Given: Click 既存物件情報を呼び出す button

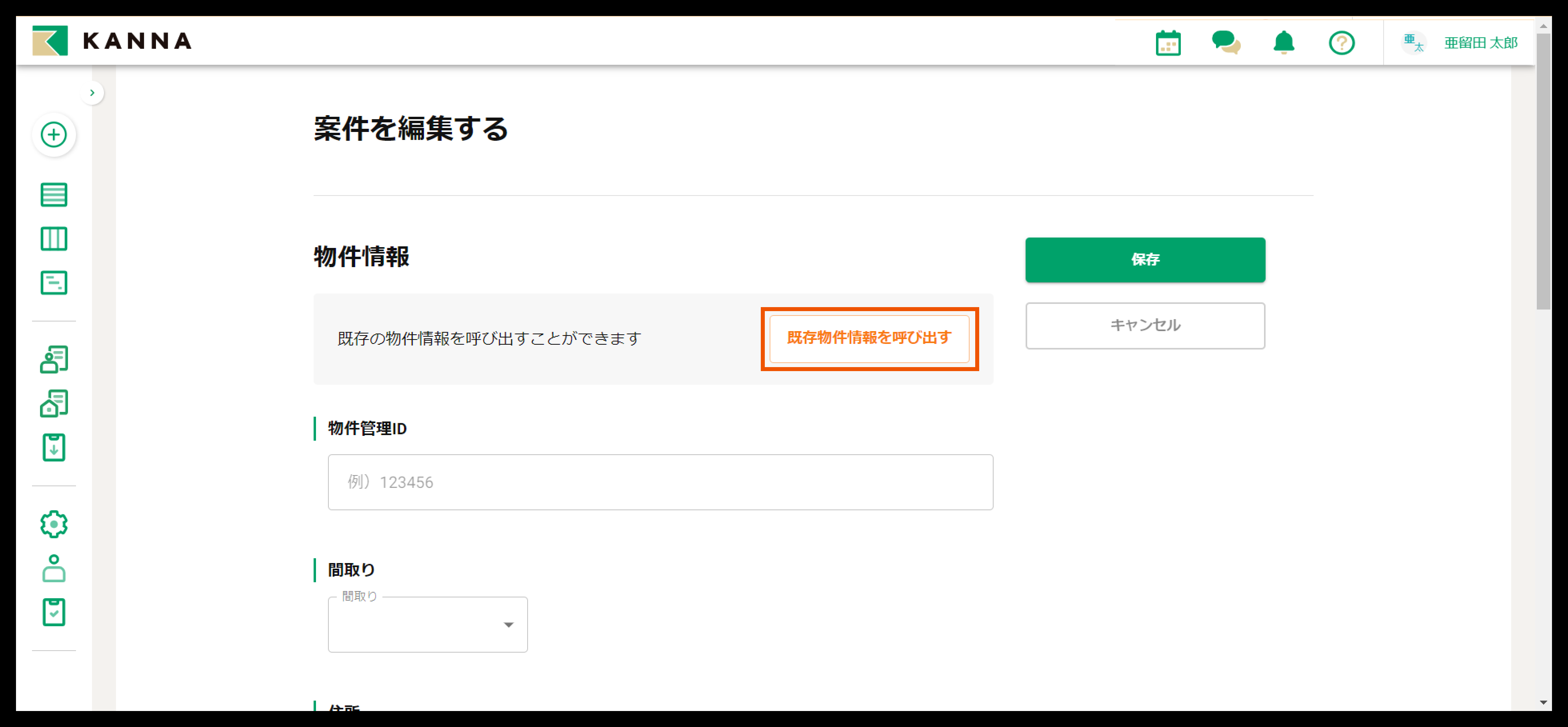Looking at the screenshot, I should point(869,338).
